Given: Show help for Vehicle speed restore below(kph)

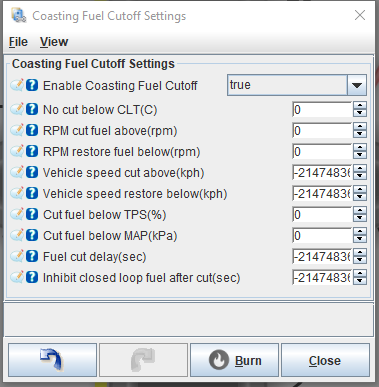Looking at the screenshot, I should pos(32,193).
